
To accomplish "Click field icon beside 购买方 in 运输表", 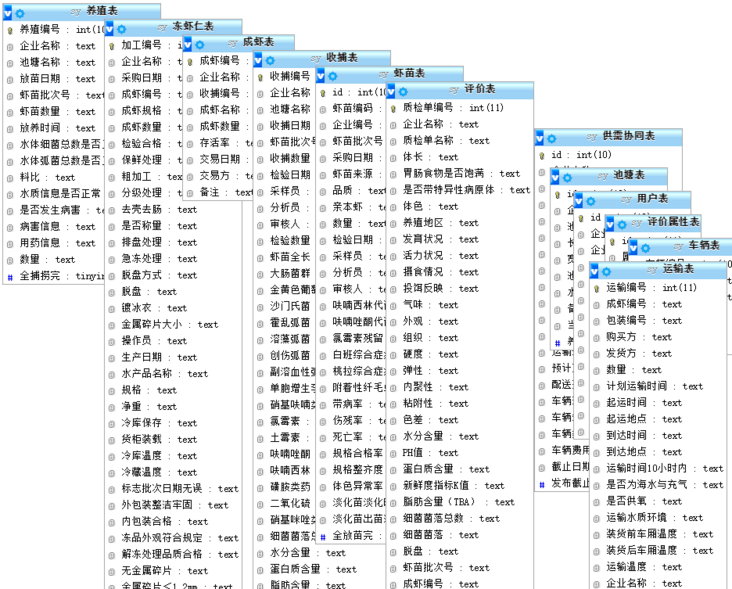I will click(596, 338).
